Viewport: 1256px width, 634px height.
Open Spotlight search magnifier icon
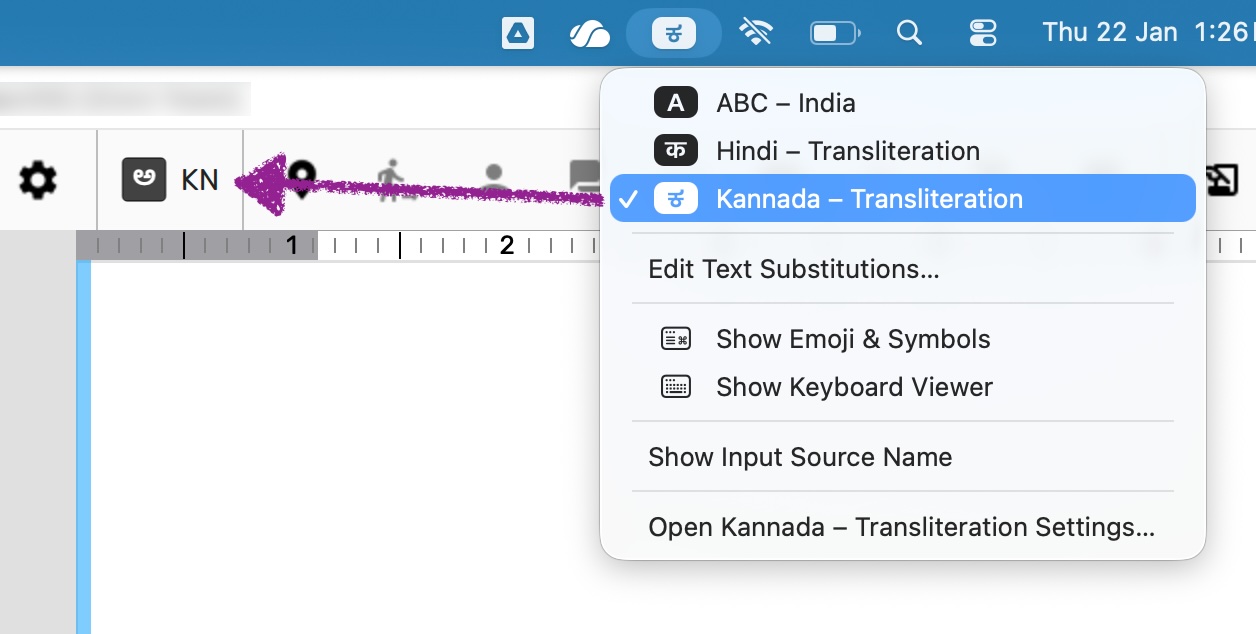[909, 34]
